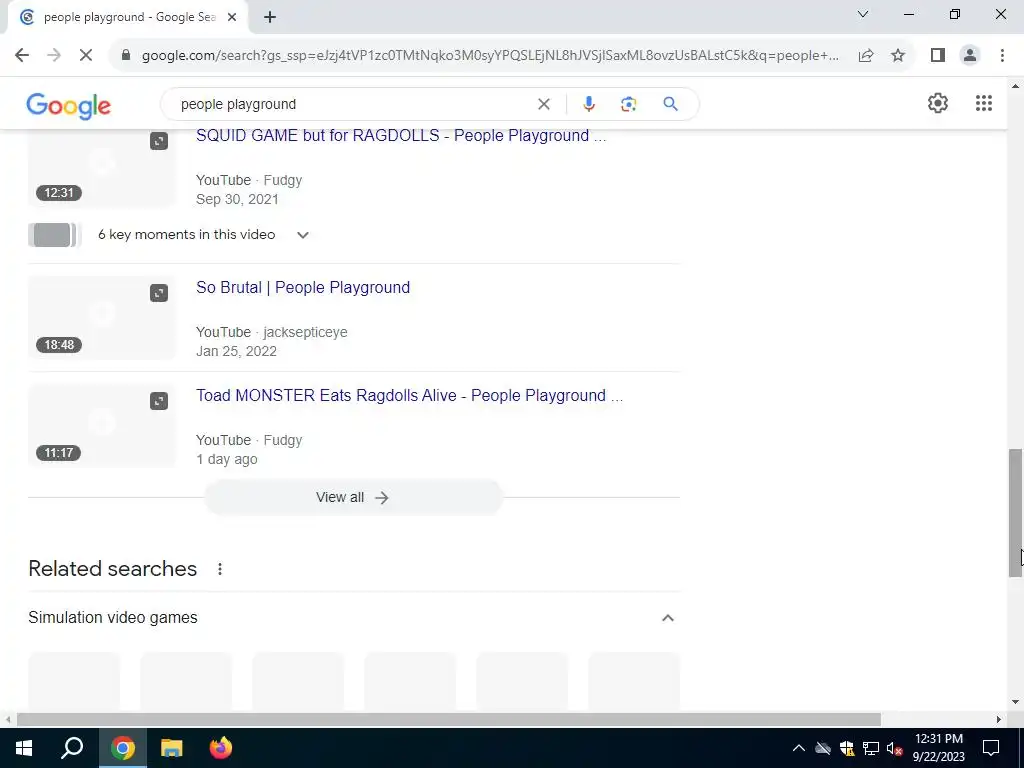Search by image with the camera icon
Screen dimensions: 1024x768
pyautogui.click(x=628, y=104)
